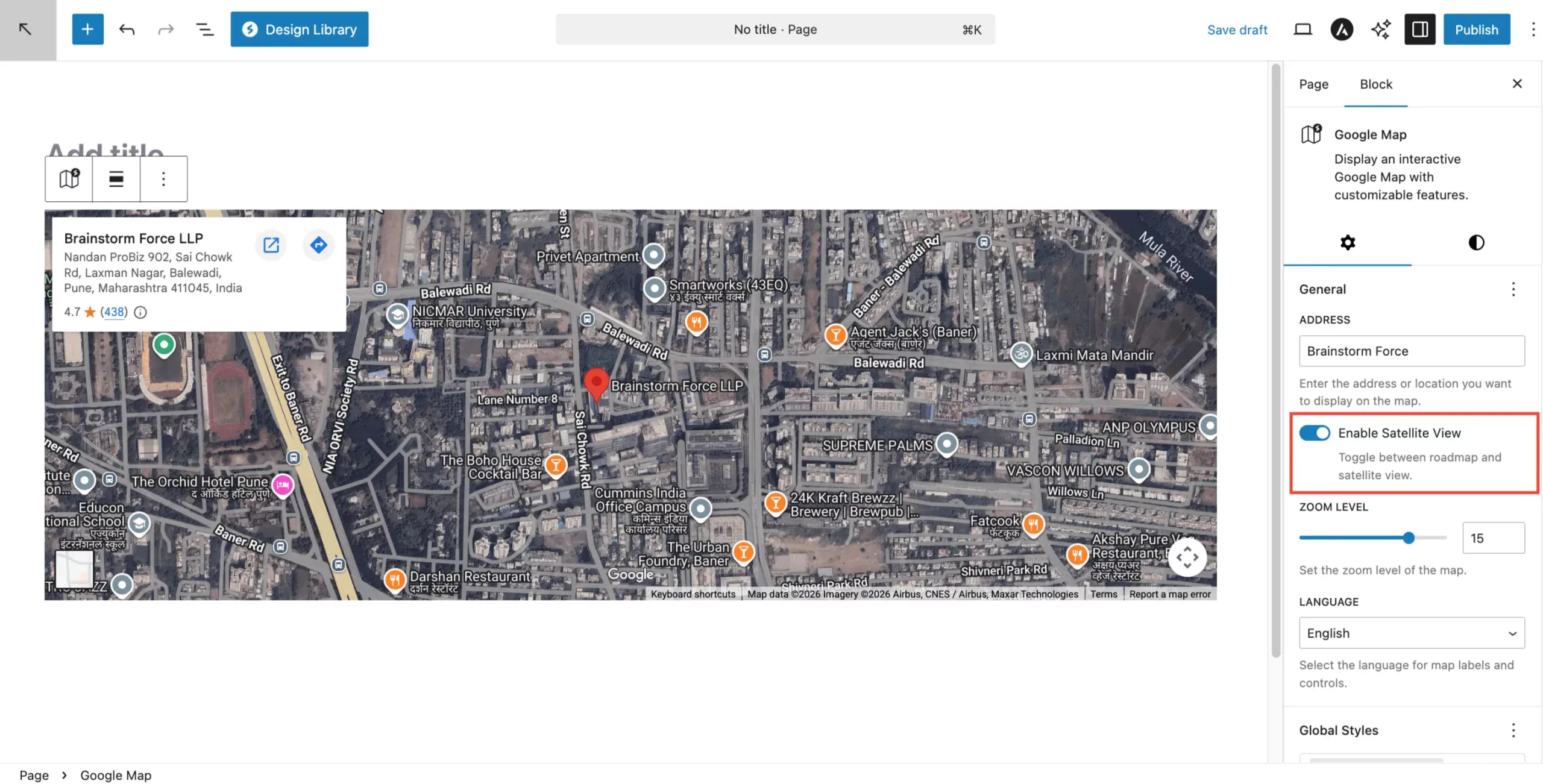Disable the Enable Satellite View toggle
The image size is (1543, 784).
tap(1315, 433)
